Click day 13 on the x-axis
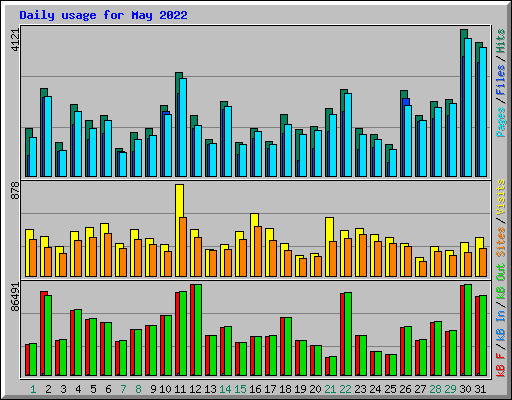This screenshot has width=512, height=400. [x=210, y=389]
